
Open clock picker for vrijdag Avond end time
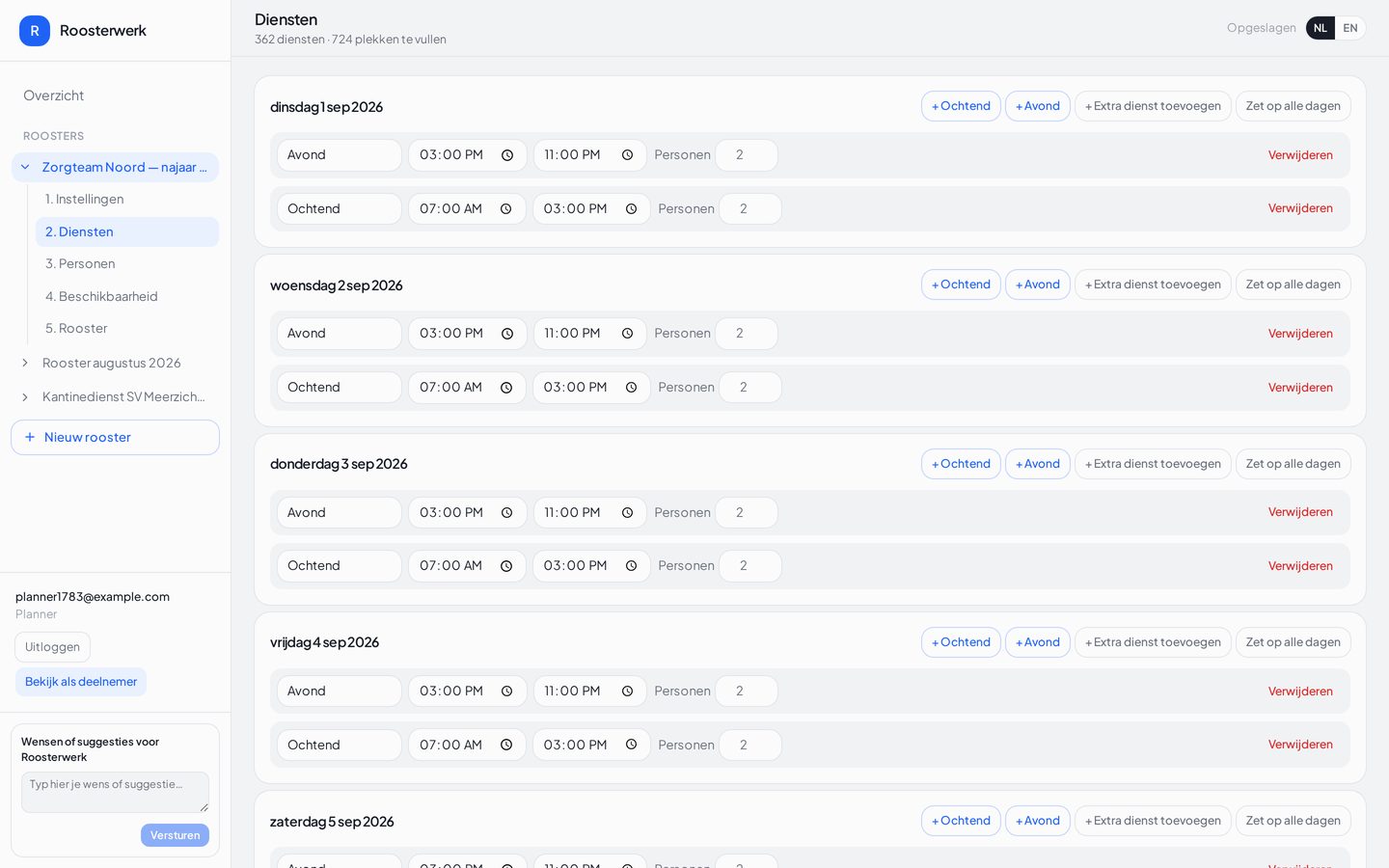coord(627,692)
